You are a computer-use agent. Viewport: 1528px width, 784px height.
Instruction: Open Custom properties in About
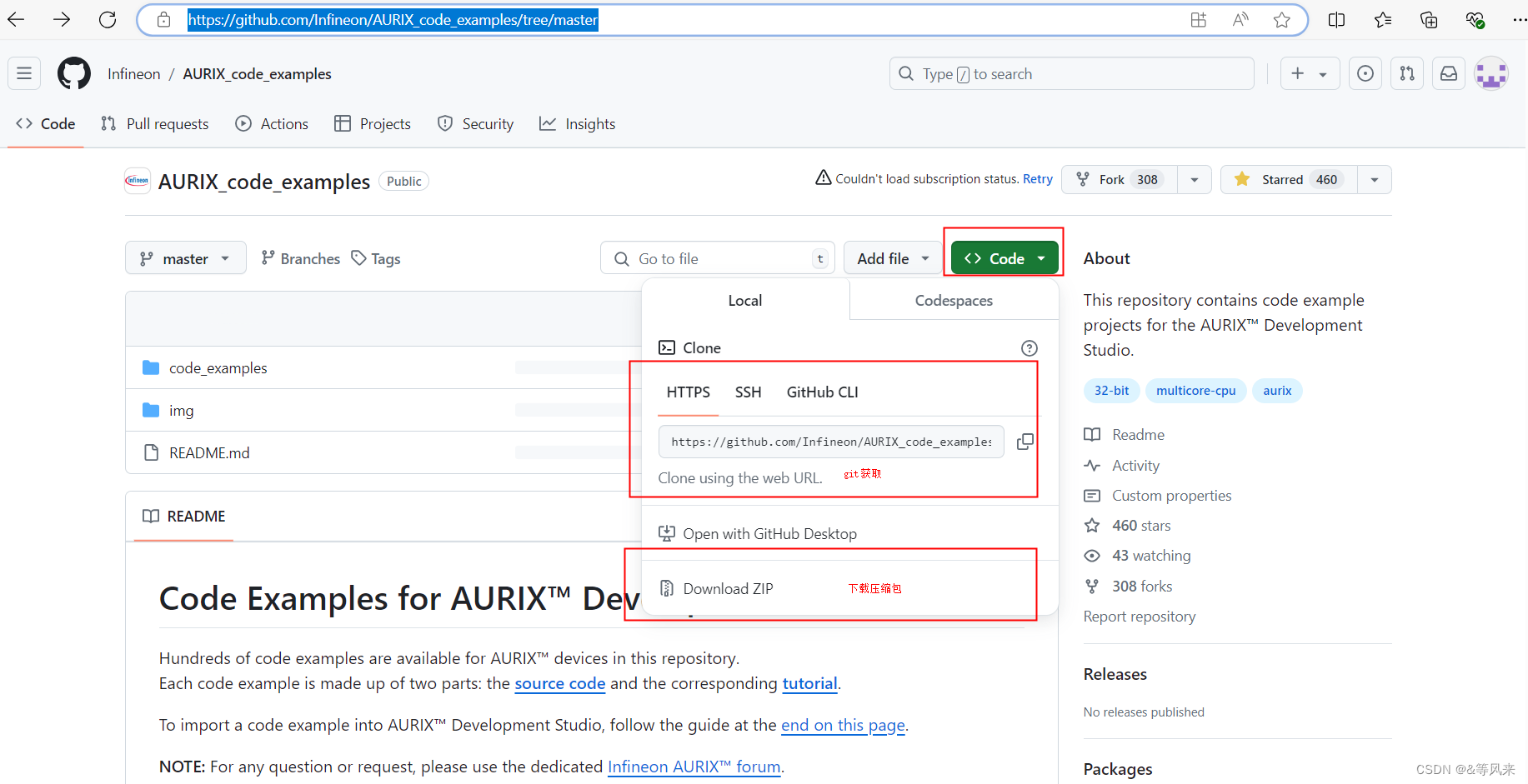point(1158,496)
